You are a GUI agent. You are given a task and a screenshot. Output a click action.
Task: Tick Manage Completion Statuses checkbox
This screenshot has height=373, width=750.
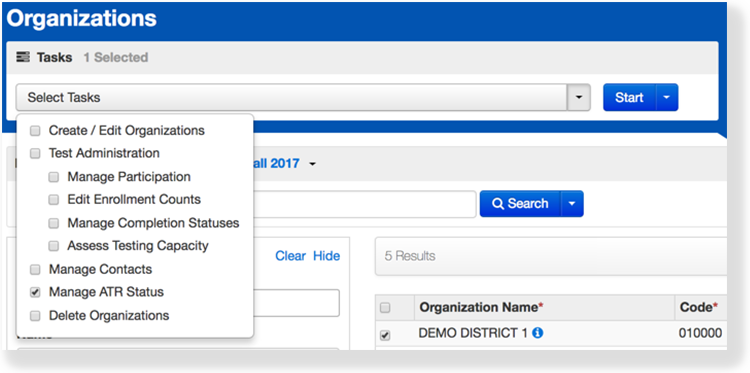coord(54,223)
